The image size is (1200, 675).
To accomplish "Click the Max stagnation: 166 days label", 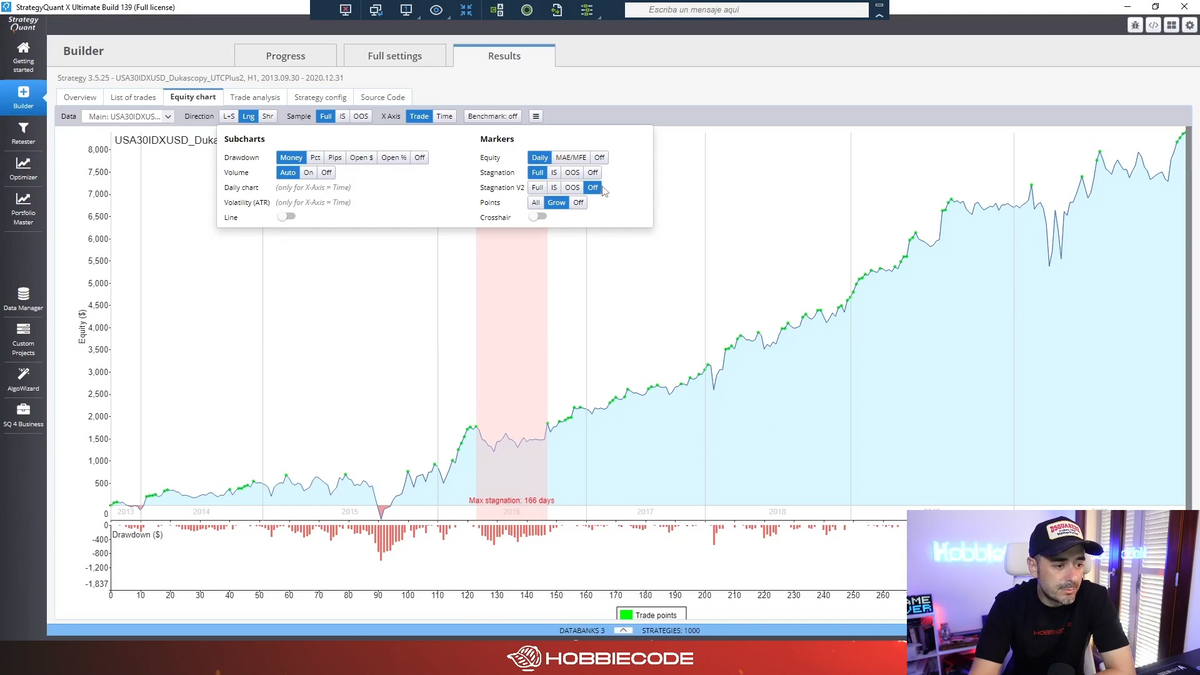I will tap(511, 500).
